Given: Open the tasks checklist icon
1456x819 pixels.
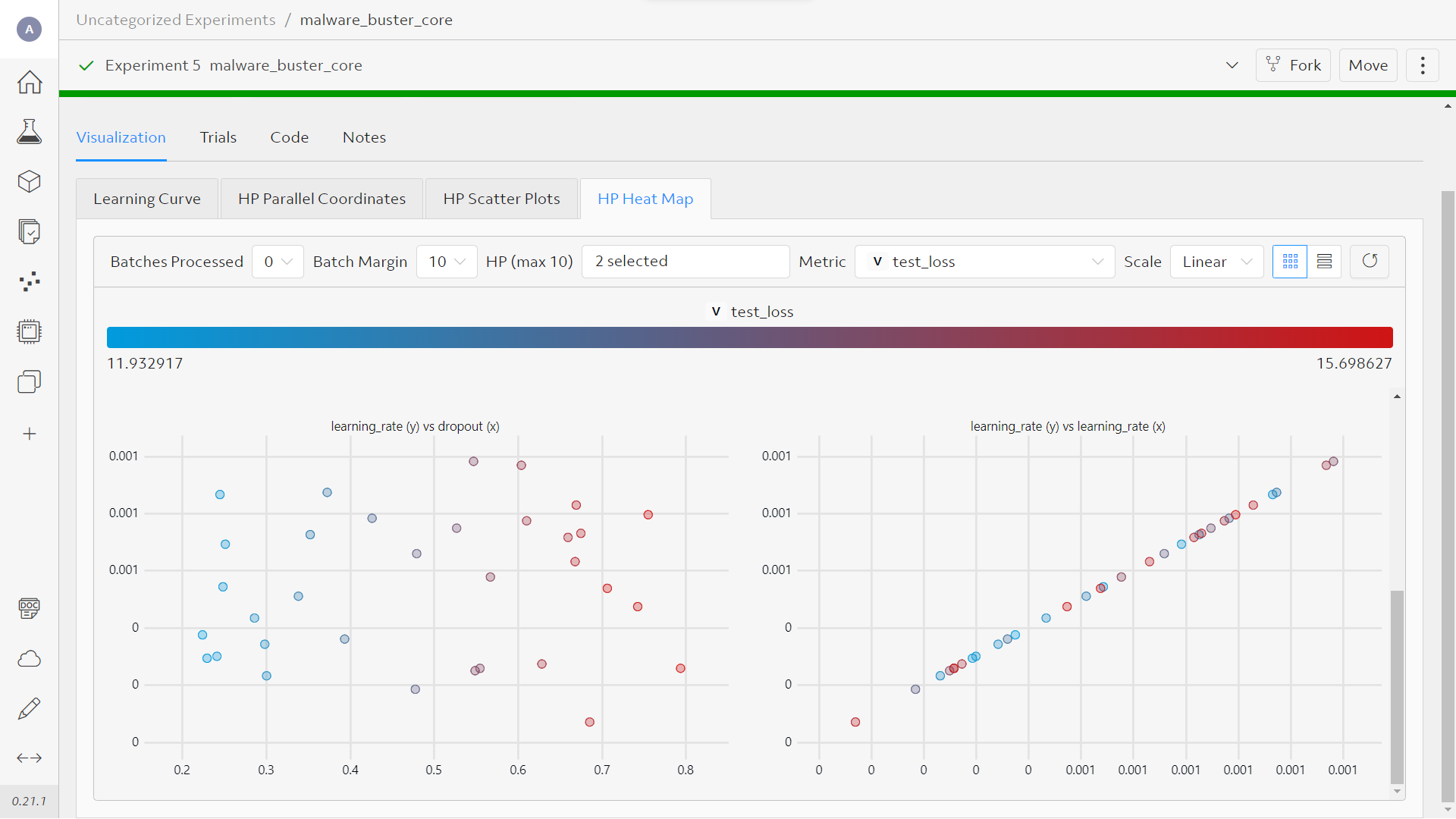Looking at the screenshot, I should pos(30,231).
